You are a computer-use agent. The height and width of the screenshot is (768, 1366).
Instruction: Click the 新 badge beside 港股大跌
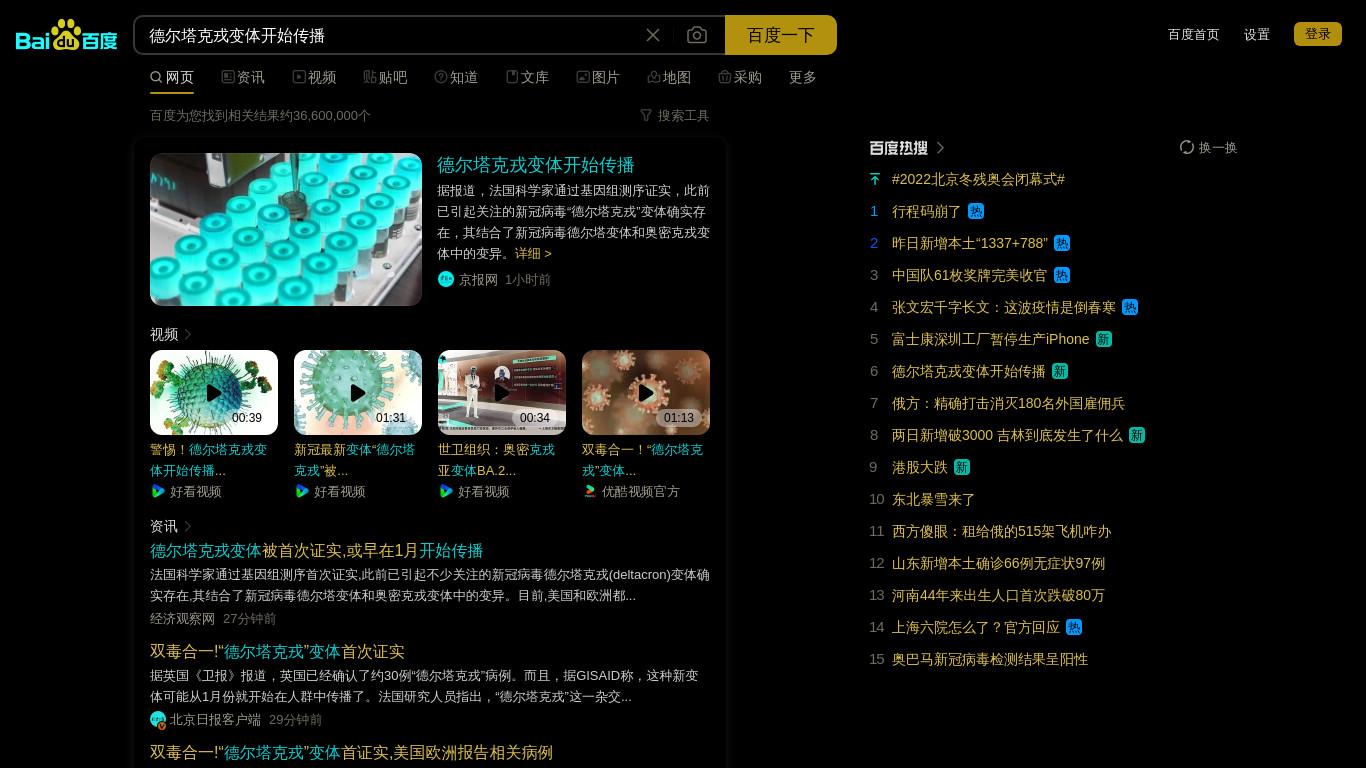click(962, 467)
